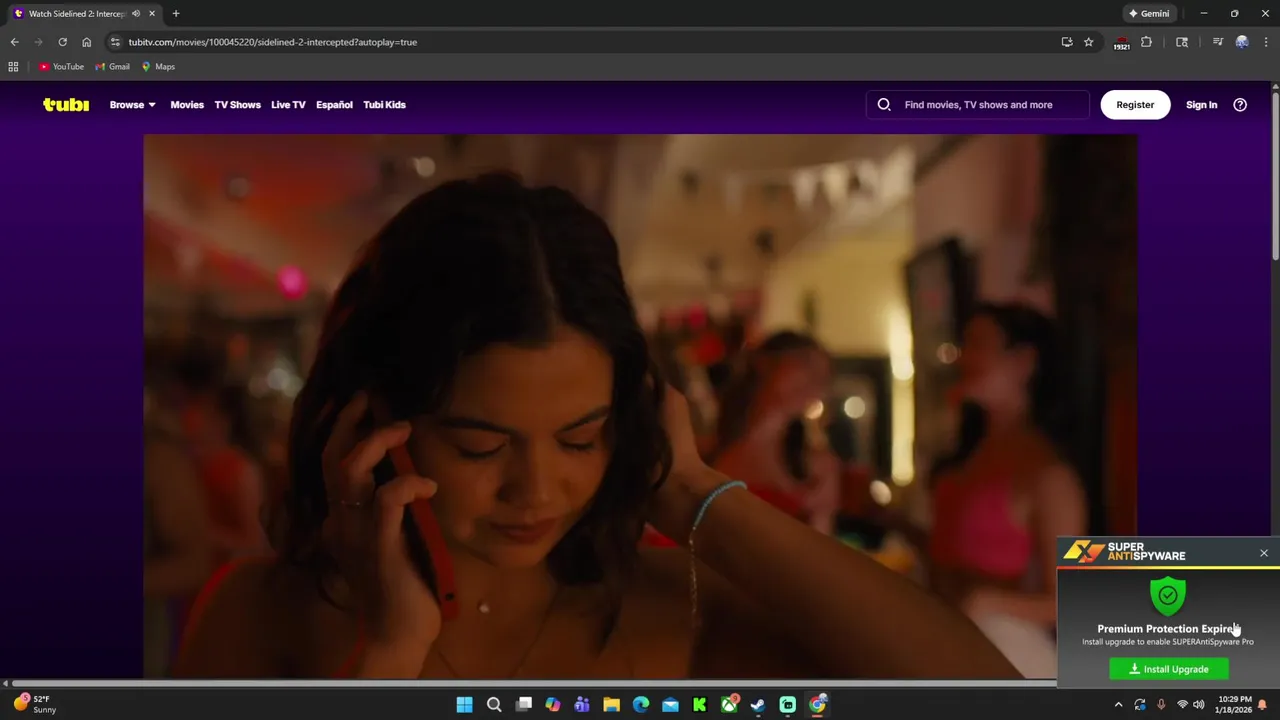Image resolution: width=1280 pixels, height=720 pixels.
Task: Open Copilot from the taskbar
Action: (x=553, y=705)
